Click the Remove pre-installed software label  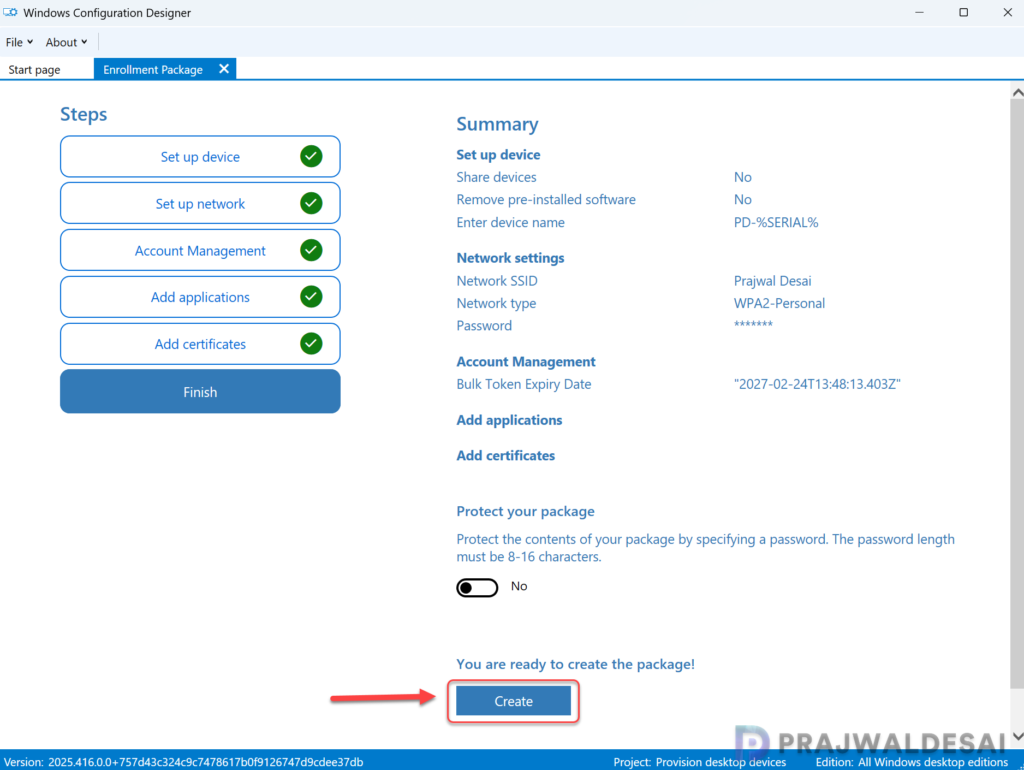point(546,200)
